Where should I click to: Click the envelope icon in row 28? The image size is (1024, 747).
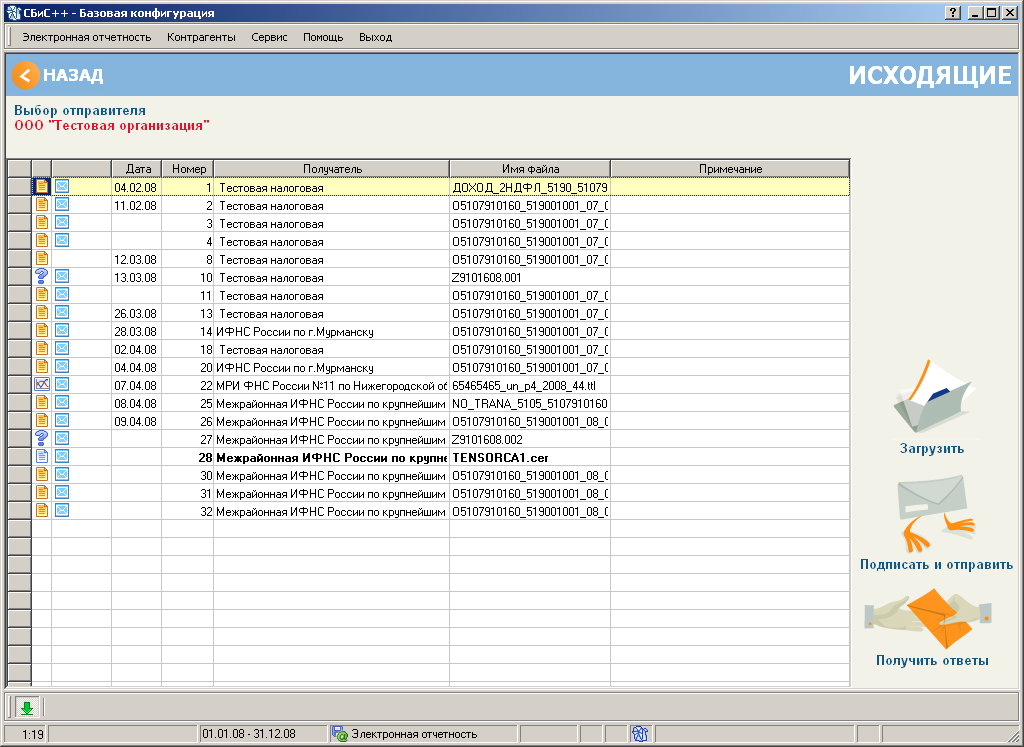click(61, 457)
